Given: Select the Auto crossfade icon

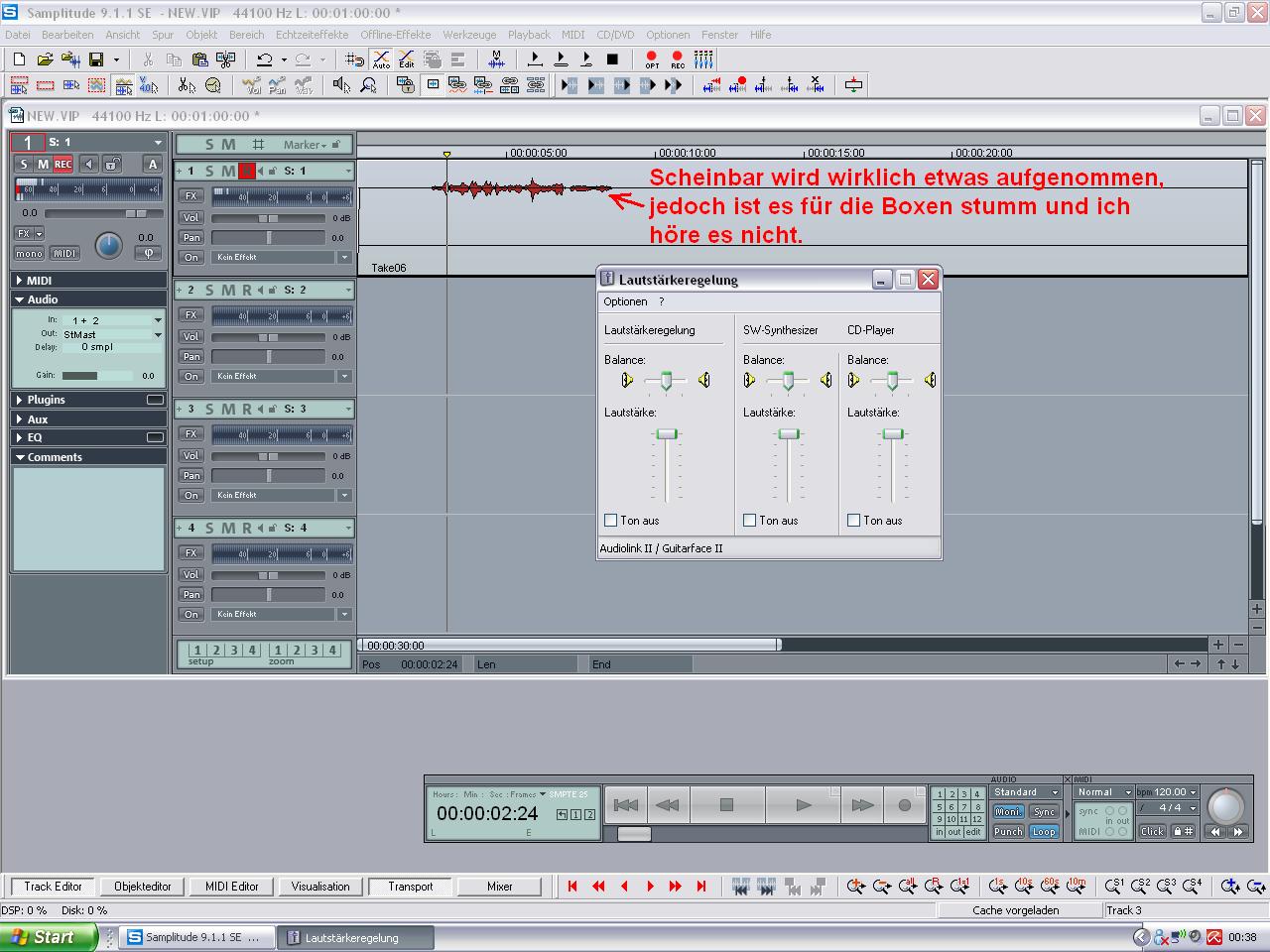Looking at the screenshot, I should (381, 59).
